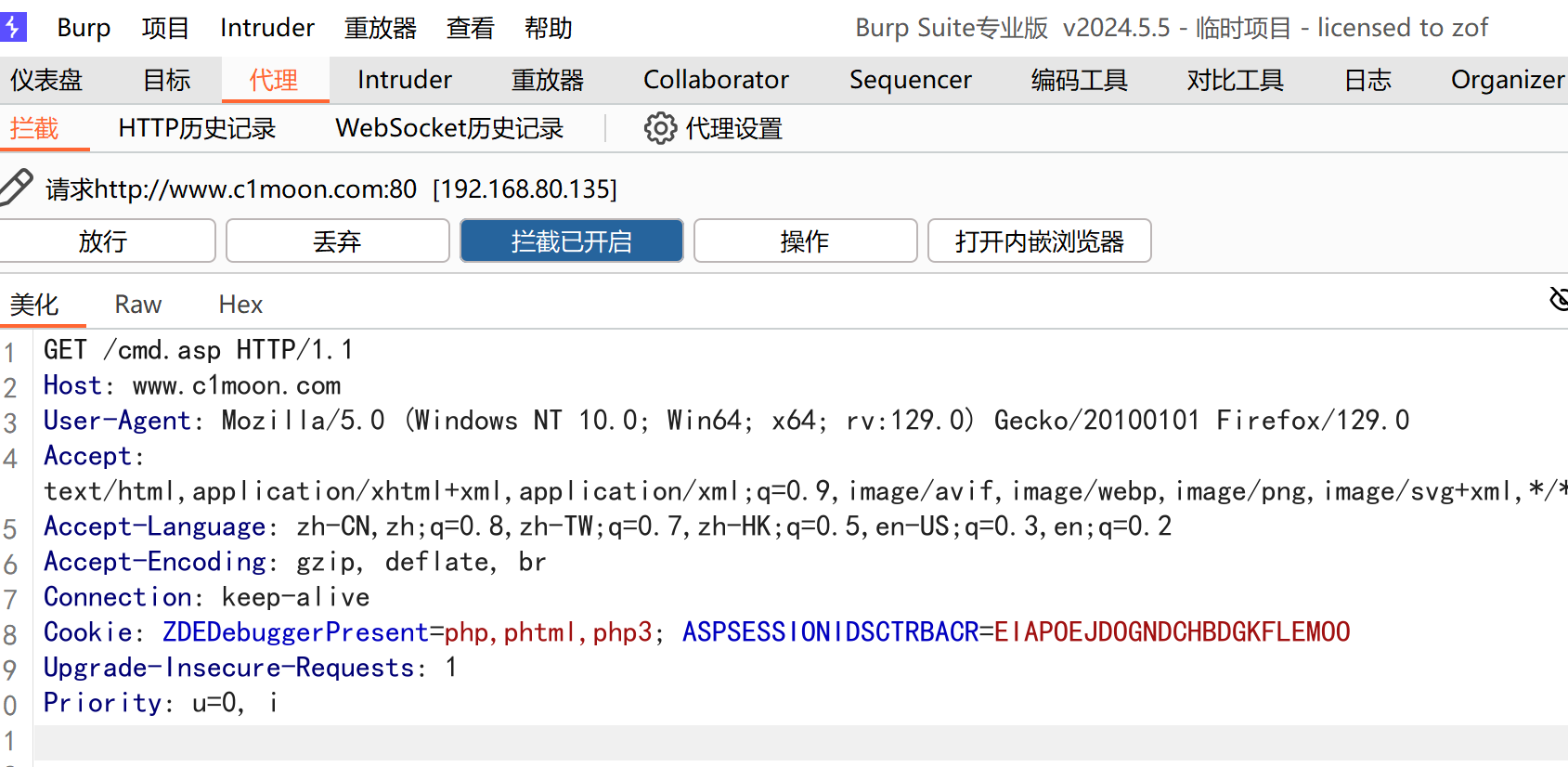1568x767 pixels.
Task: Open the Sequencer tab
Action: click(911, 80)
